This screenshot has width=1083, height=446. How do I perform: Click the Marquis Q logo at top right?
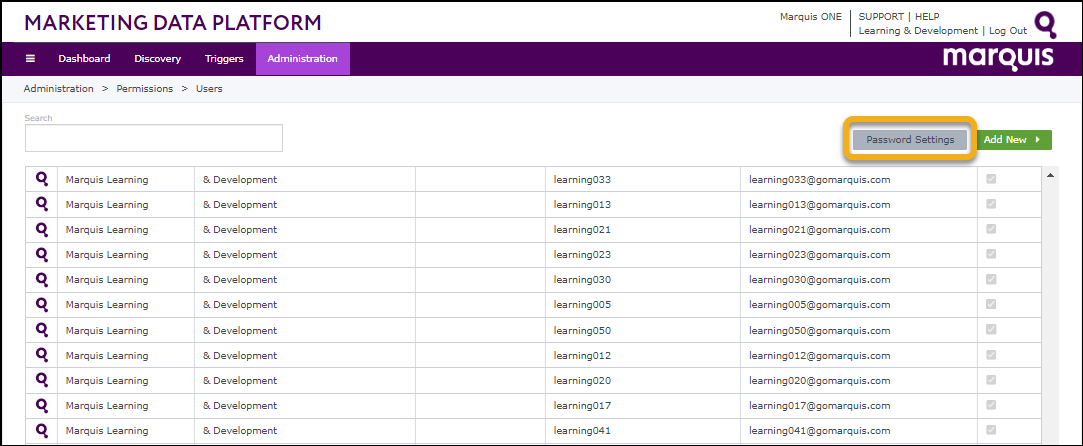tap(1045, 24)
